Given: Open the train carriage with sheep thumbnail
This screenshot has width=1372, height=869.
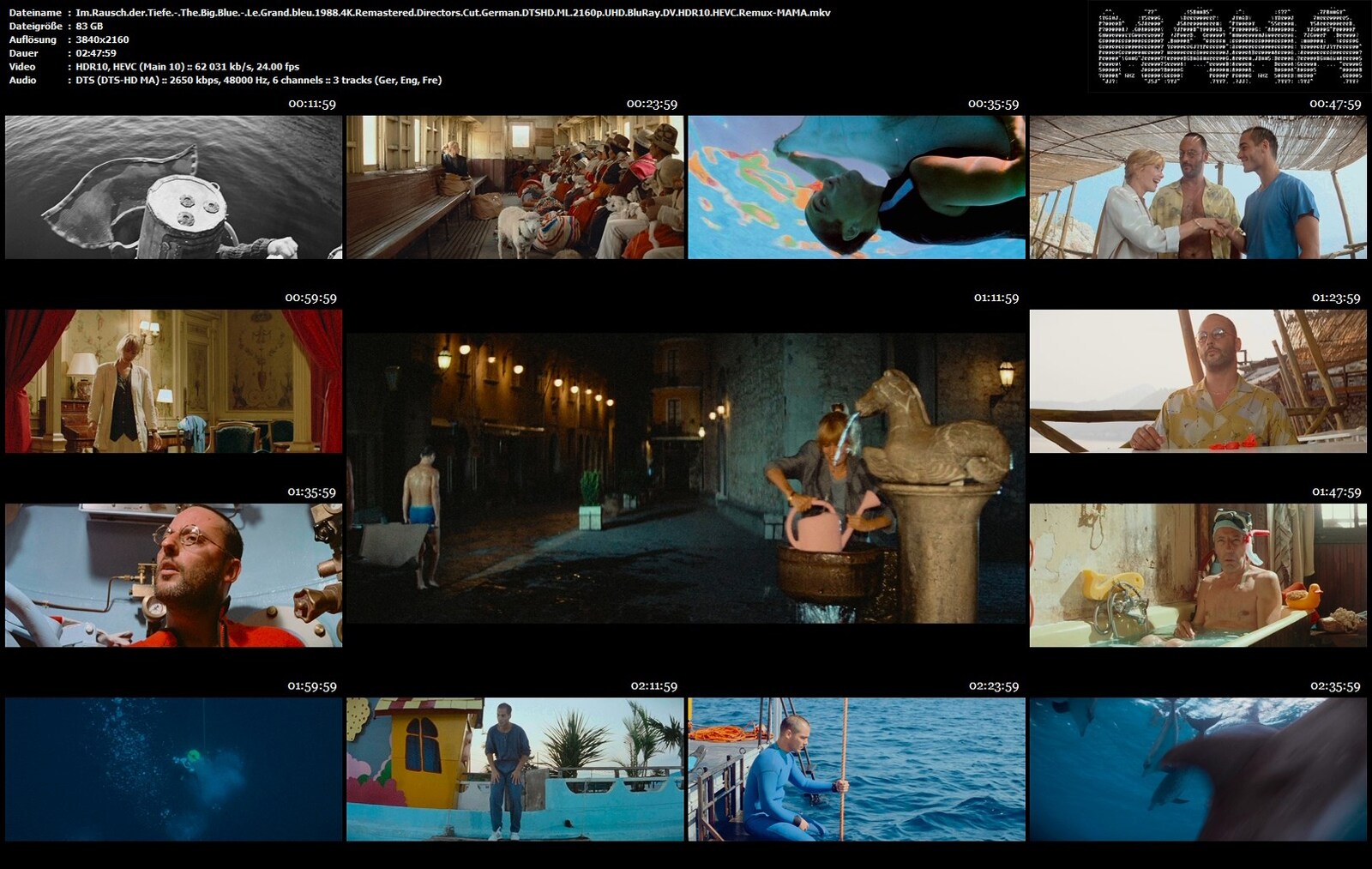Looking at the screenshot, I should 514,187.
